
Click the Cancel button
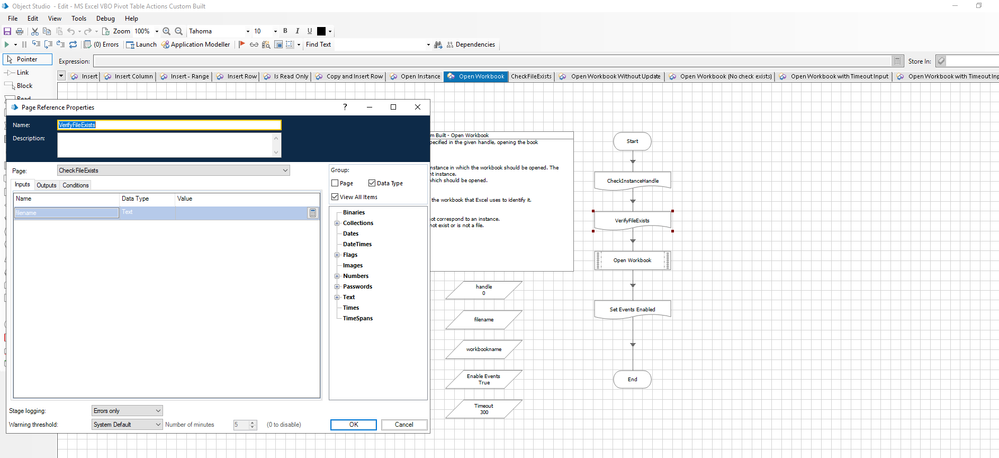404,424
